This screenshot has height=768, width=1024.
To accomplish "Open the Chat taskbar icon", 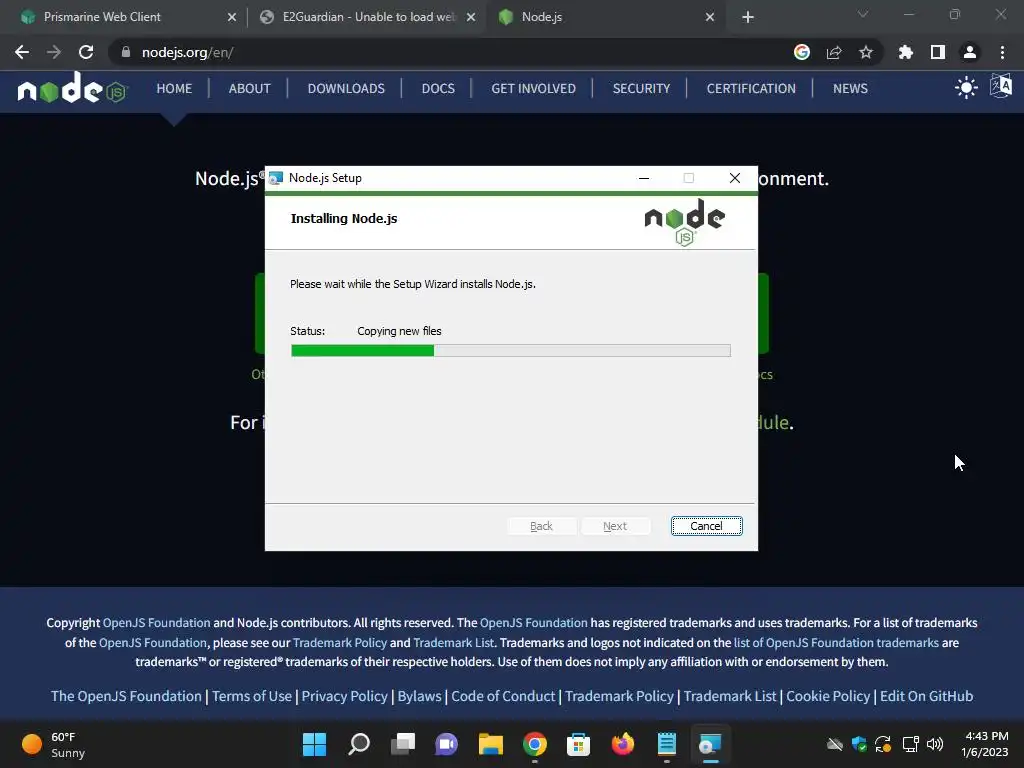I will (447, 744).
